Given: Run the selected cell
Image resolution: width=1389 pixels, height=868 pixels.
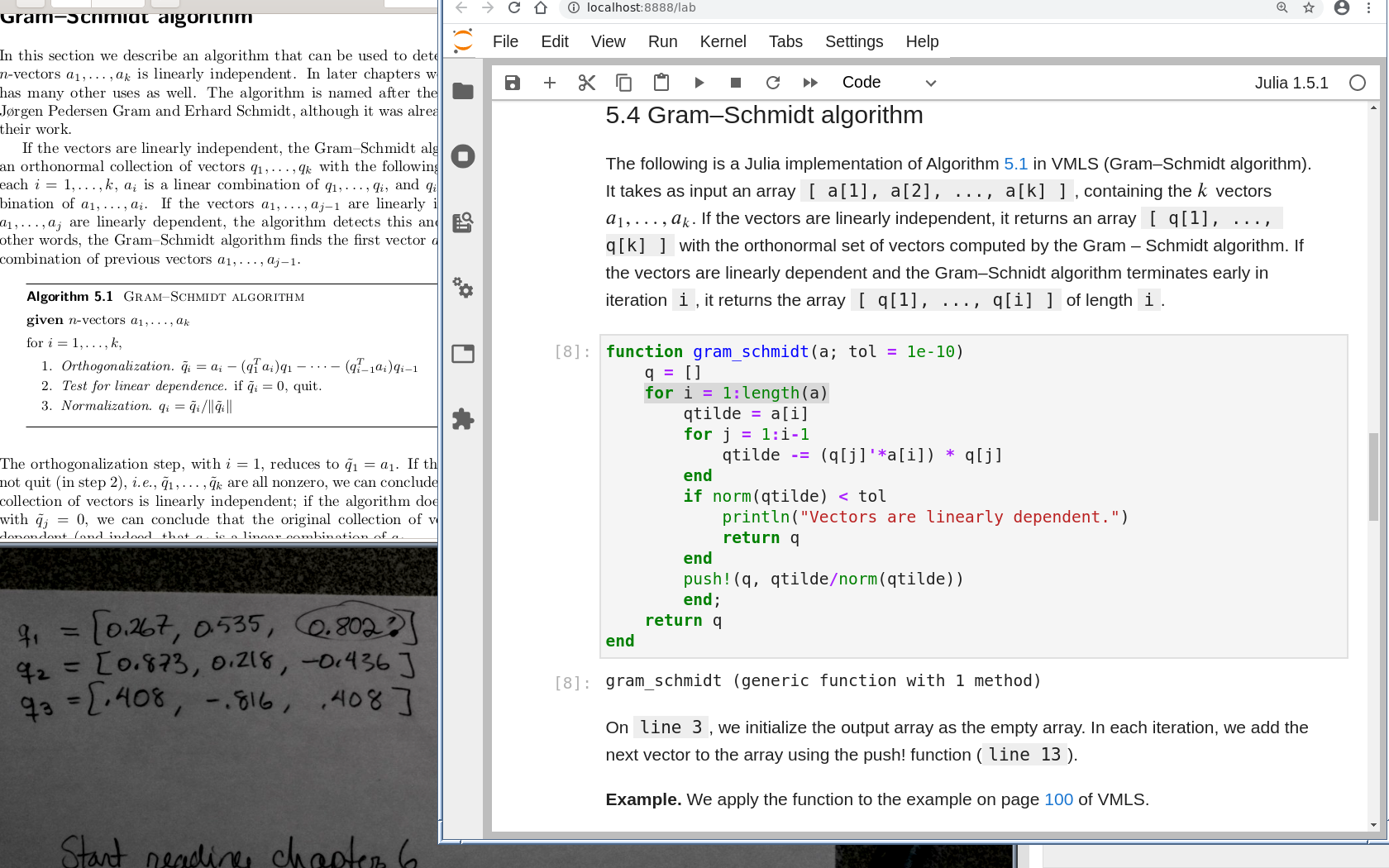Looking at the screenshot, I should (699, 83).
